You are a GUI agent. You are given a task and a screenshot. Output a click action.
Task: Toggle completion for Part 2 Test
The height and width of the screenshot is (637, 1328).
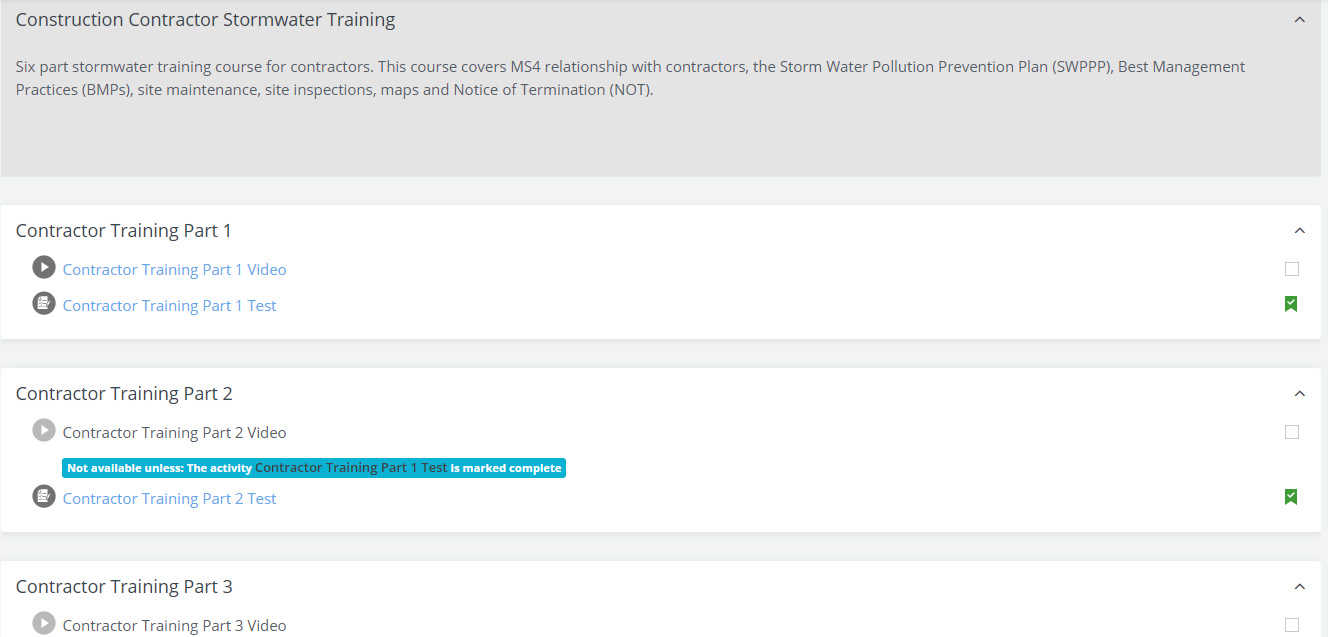[x=1291, y=497]
